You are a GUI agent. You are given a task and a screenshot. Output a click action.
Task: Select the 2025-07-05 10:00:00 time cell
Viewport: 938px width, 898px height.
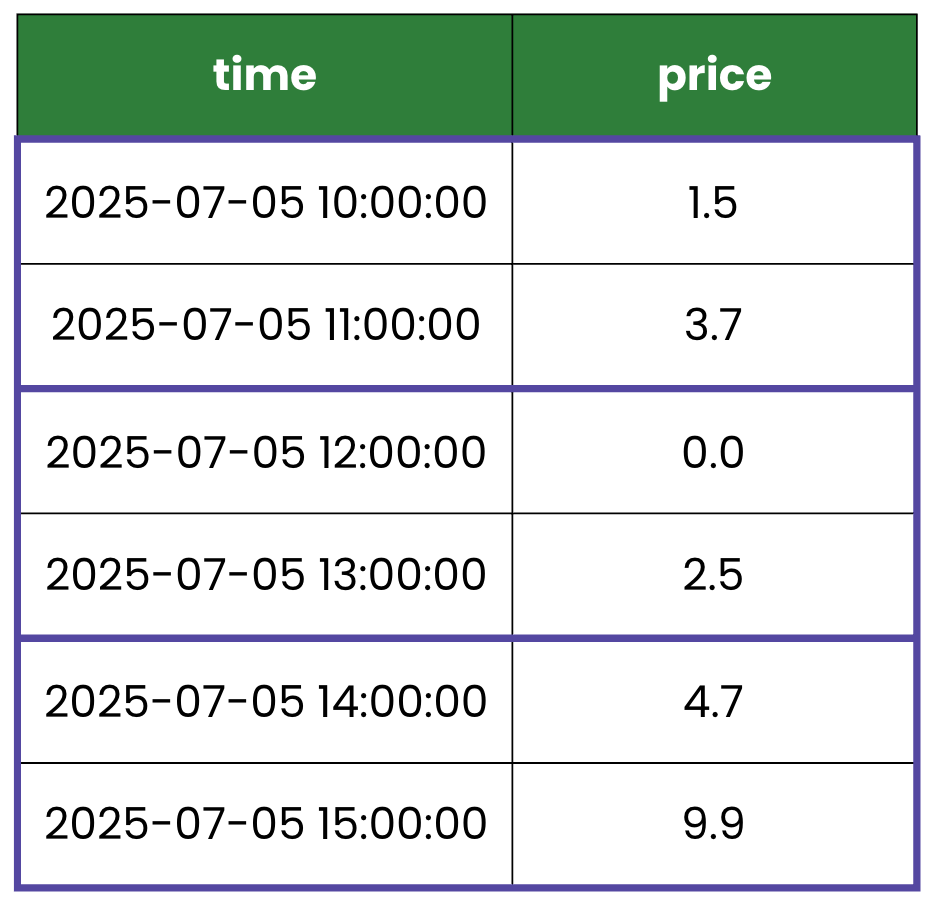pyautogui.click(x=265, y=203)
